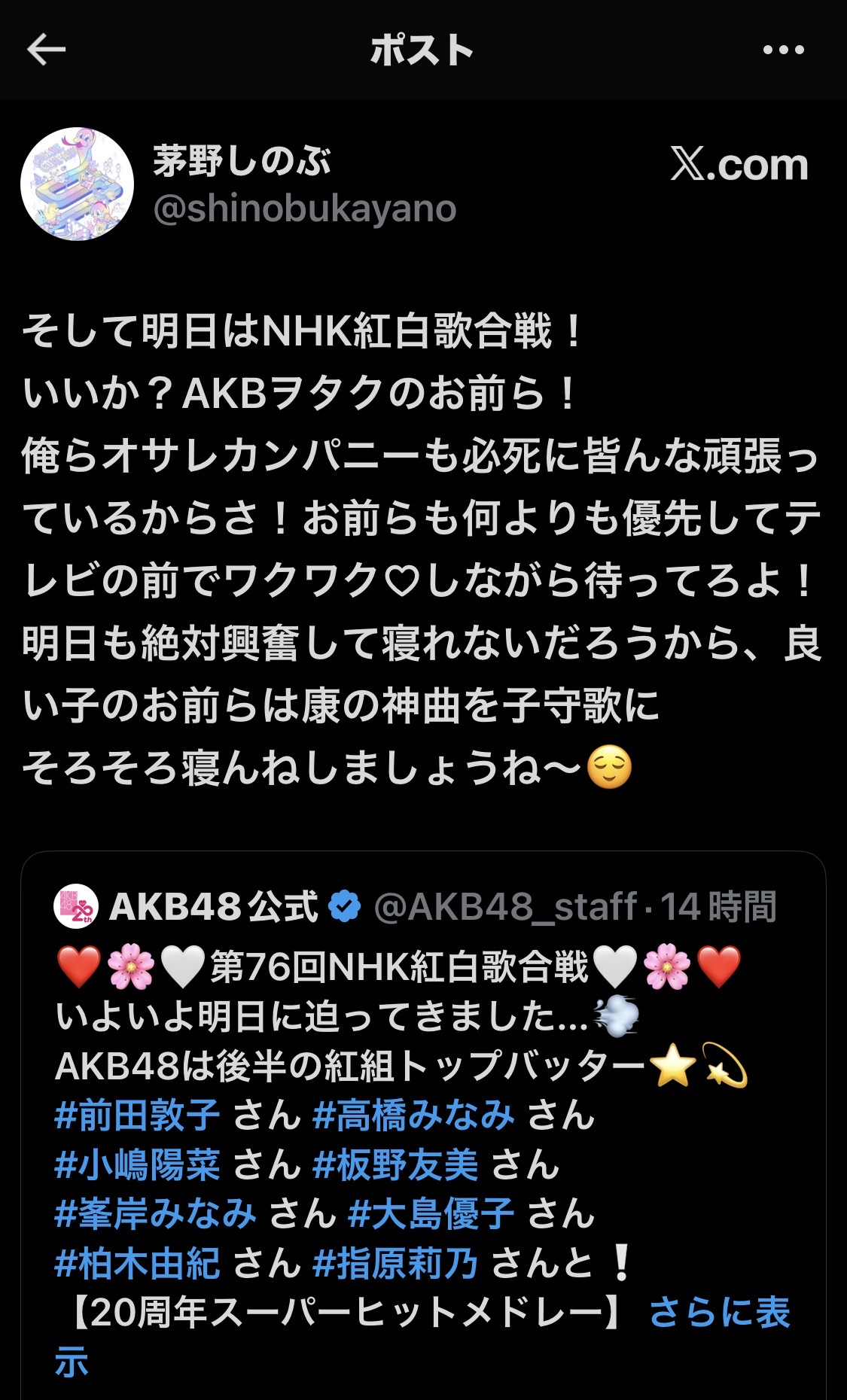Open hashtag #高橋みなみ
This screenshot has width=847, height=1400.
(x=413, y=1115)
